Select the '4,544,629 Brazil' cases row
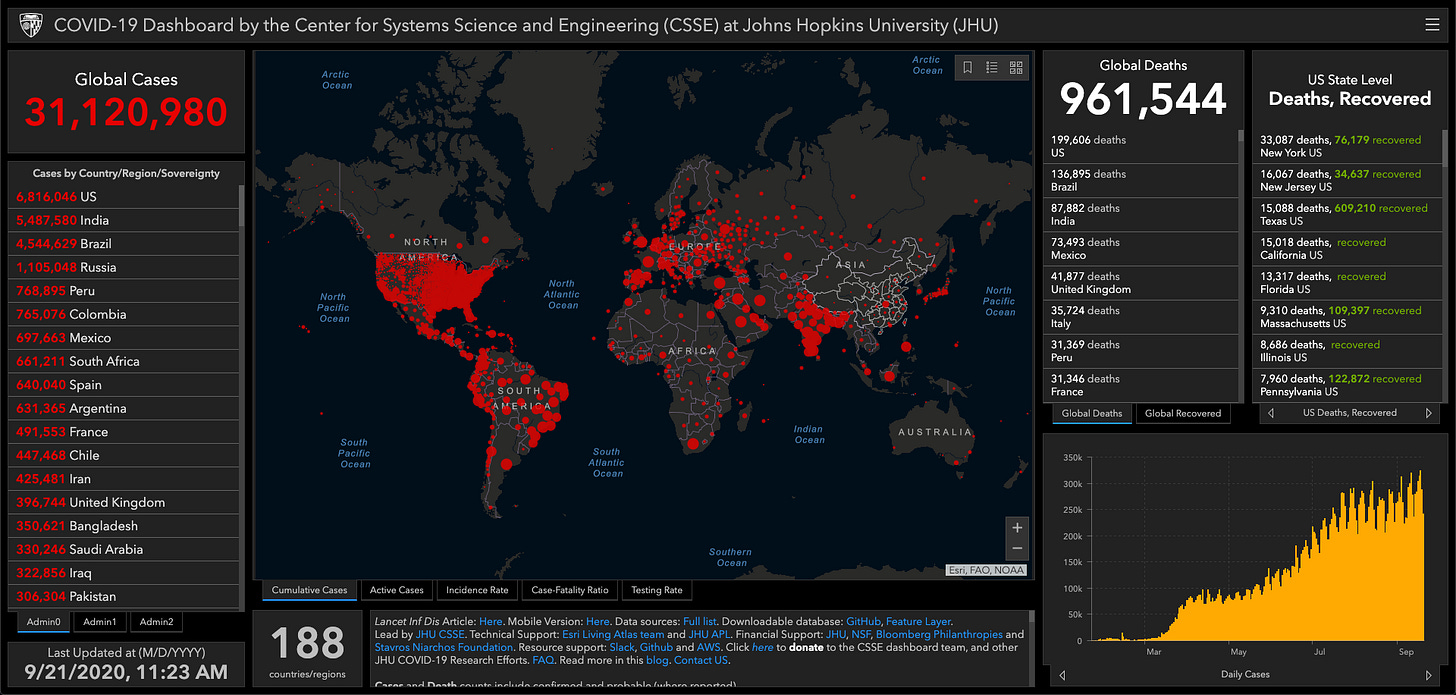This screenshot has height=695, width=1456. click(x=124, y=244)
